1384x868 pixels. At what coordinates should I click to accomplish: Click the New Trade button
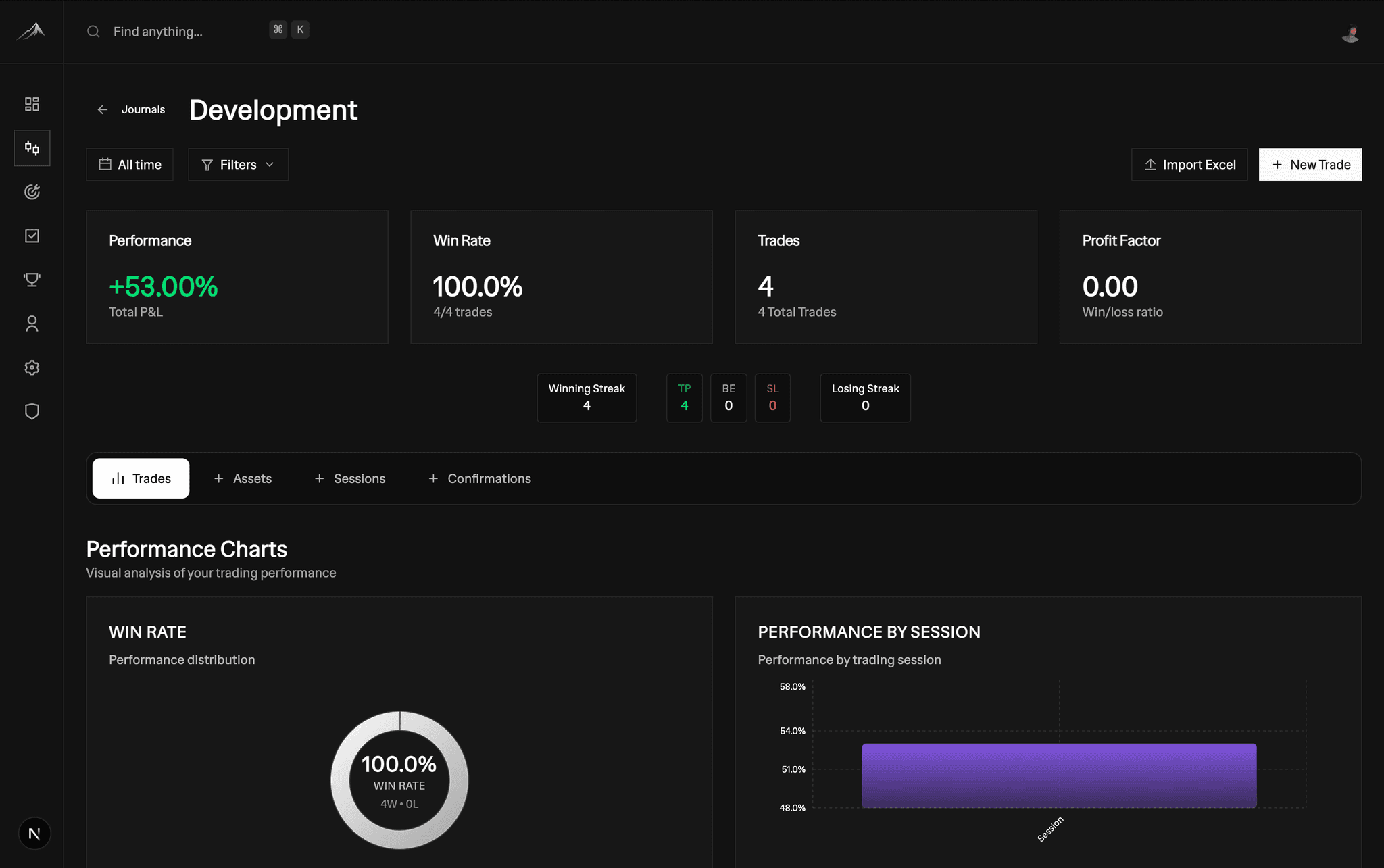point(1310,165)
